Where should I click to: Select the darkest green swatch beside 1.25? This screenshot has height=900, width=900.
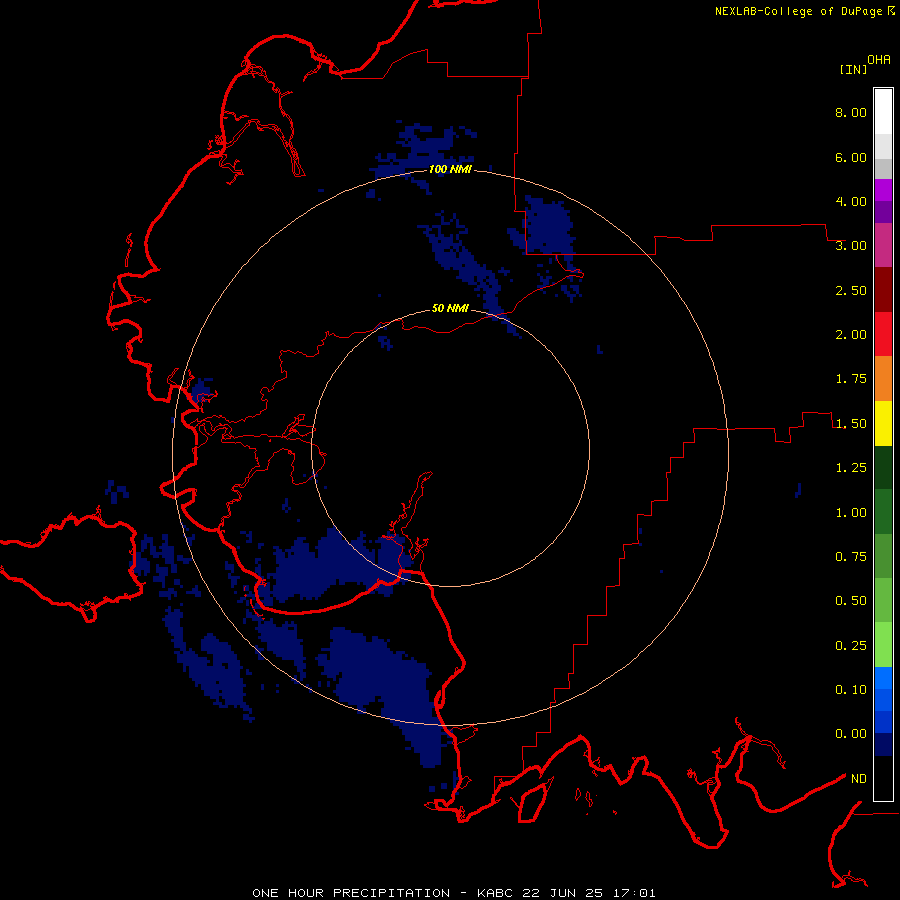(883, 468)
